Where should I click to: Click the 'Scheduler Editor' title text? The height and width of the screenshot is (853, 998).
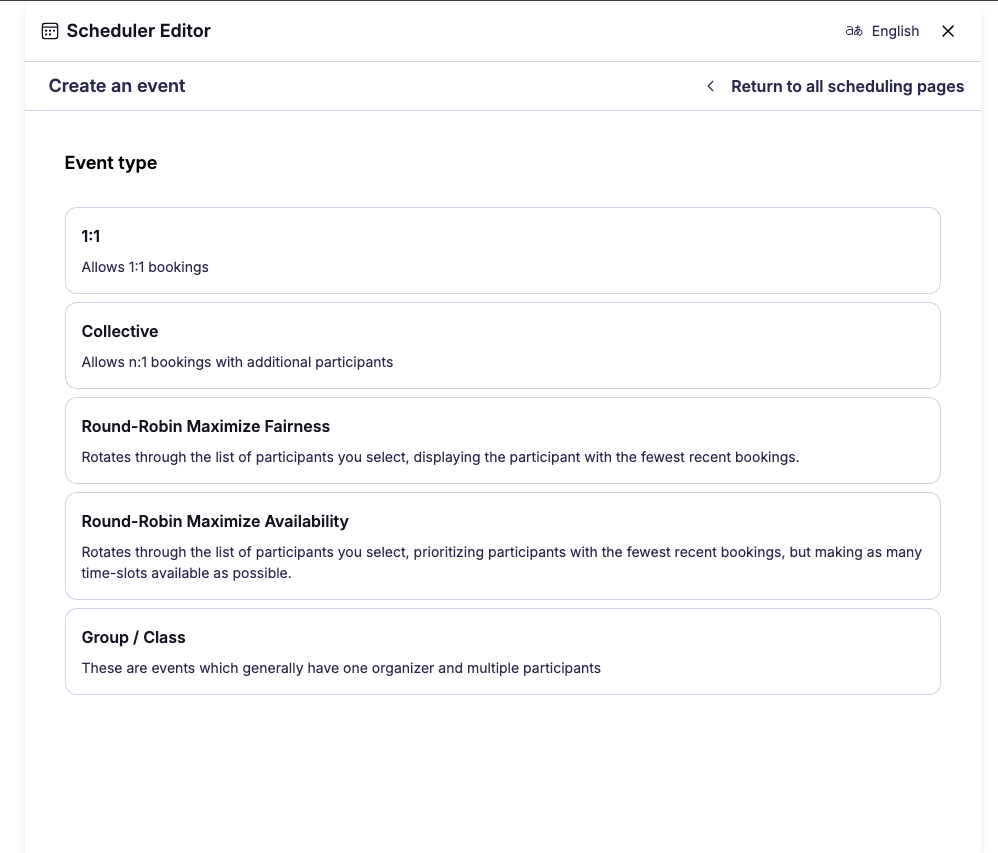[x=139, y=31]
